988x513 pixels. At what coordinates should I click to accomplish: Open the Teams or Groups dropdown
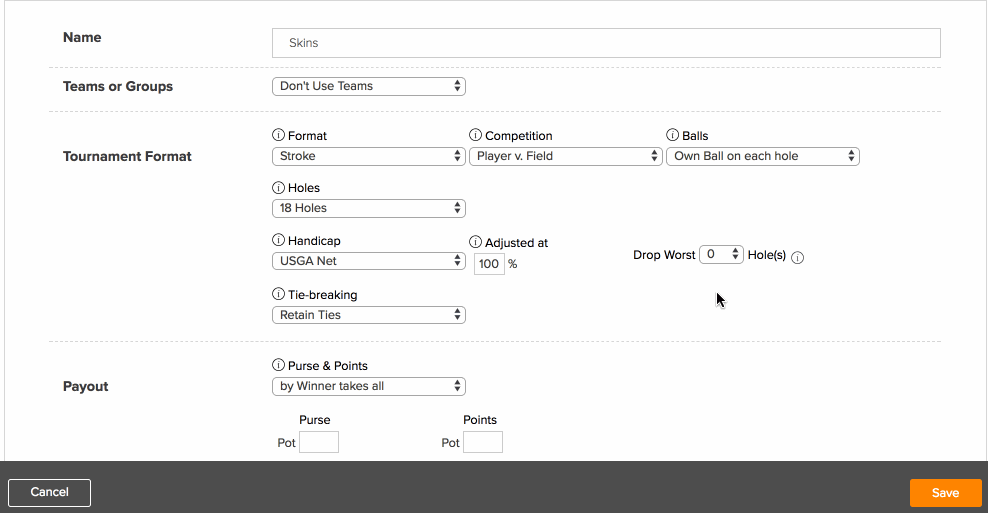pyautogui.click(x=369, y=86)
